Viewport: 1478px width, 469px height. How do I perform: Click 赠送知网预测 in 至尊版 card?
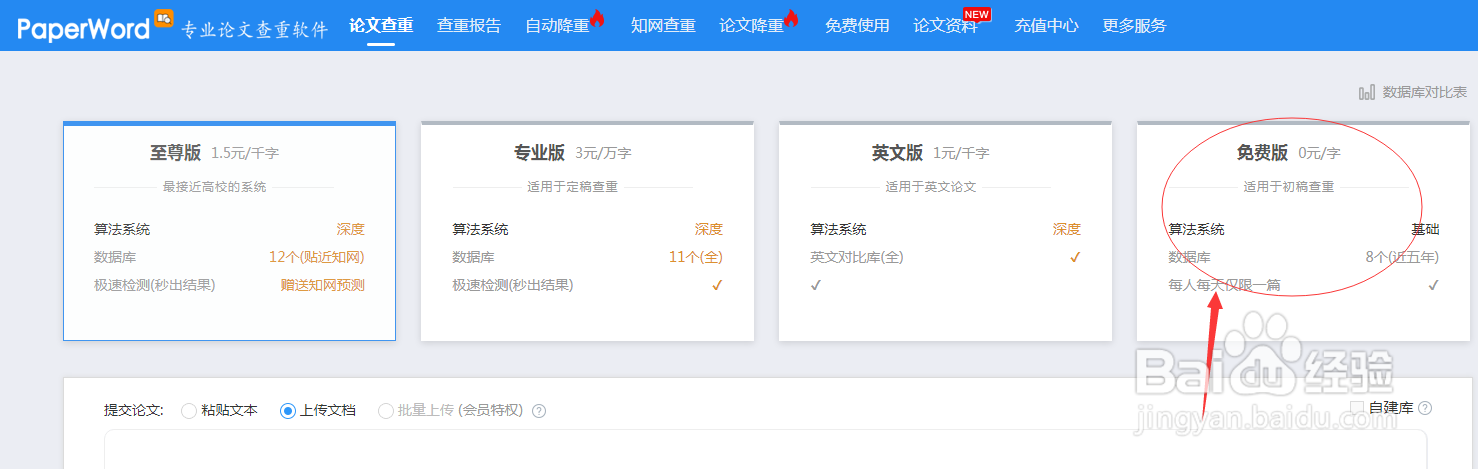pyautogui.click(x=322, y=285)
